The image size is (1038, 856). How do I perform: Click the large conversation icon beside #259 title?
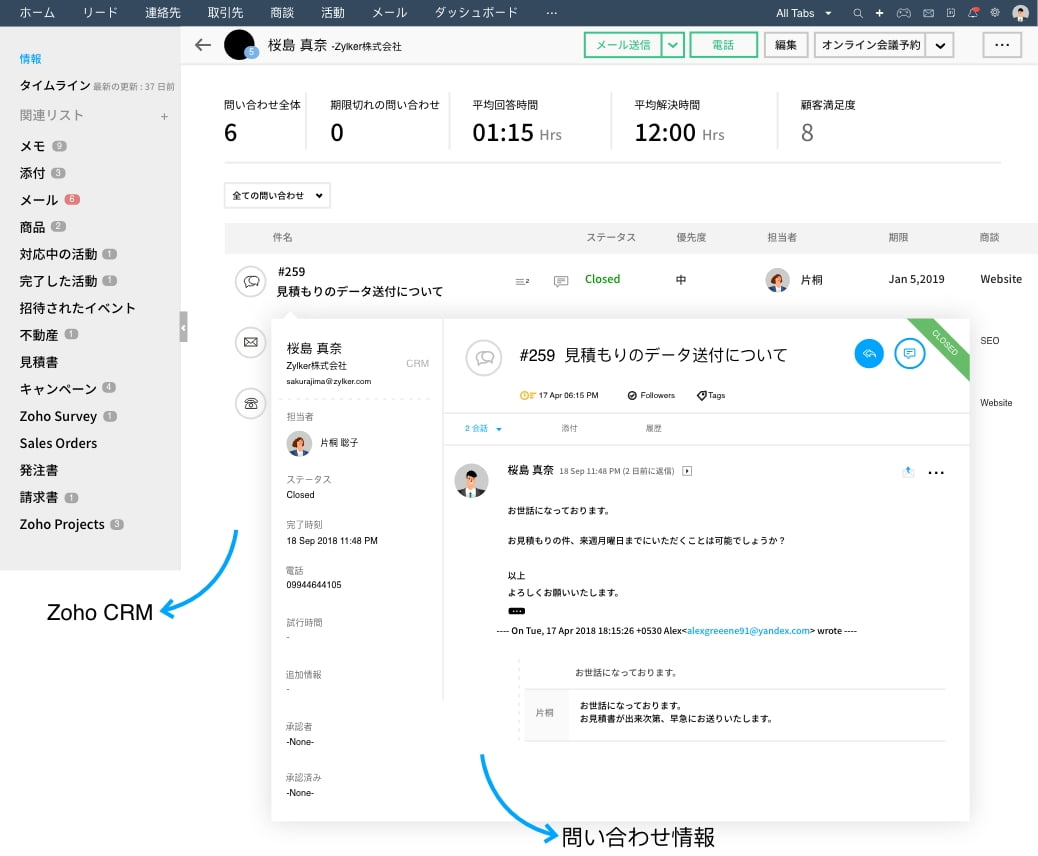[x=484, y=357]
